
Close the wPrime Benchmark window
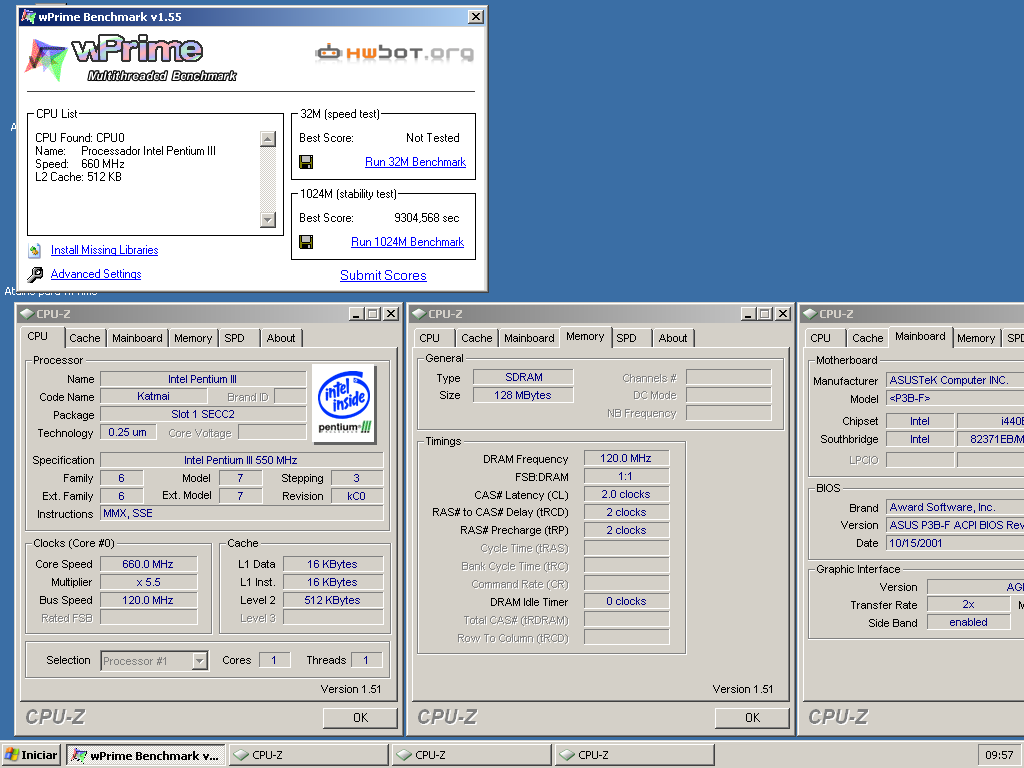[476, 17]
